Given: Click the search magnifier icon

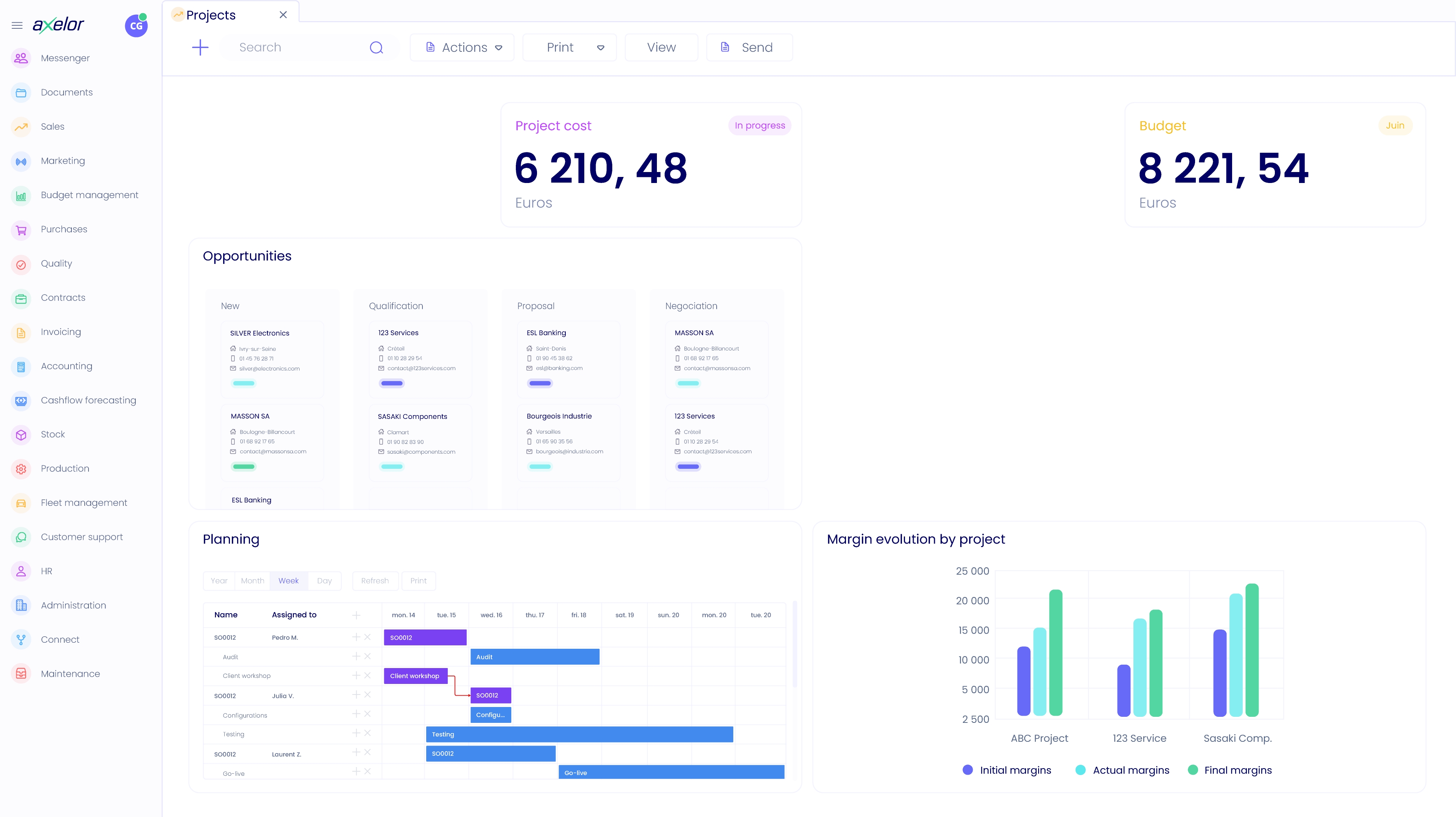Looking at the screenshot, I should click(x=376, y=48).
